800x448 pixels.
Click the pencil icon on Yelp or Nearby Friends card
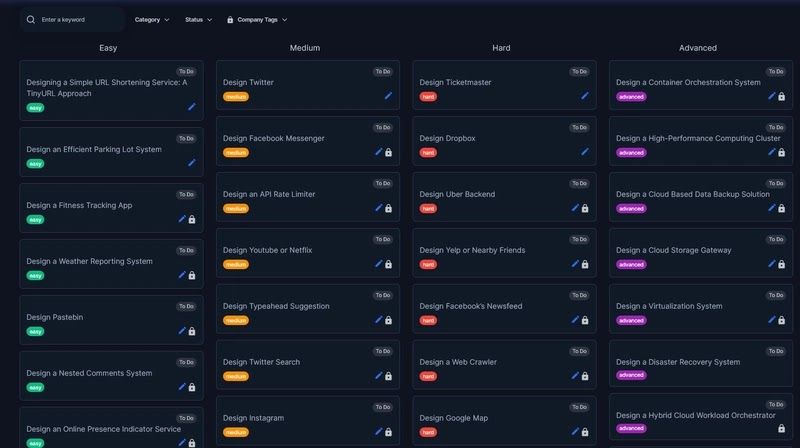[x=575, y=263]
